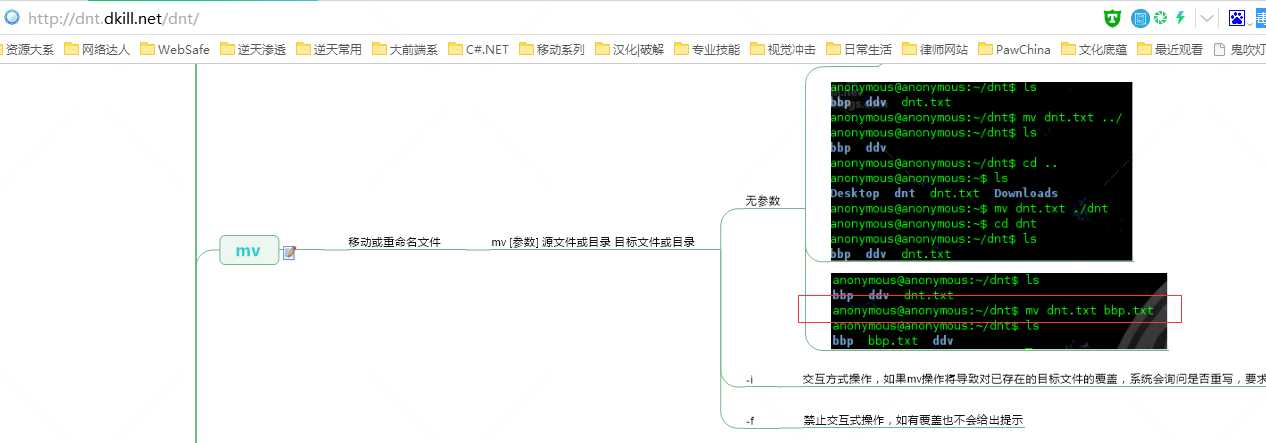The width and height of the screenshot is (1266, 443).
Task: Open the 网络达人 bookmark folder
Action: click(x=96, y=49)
